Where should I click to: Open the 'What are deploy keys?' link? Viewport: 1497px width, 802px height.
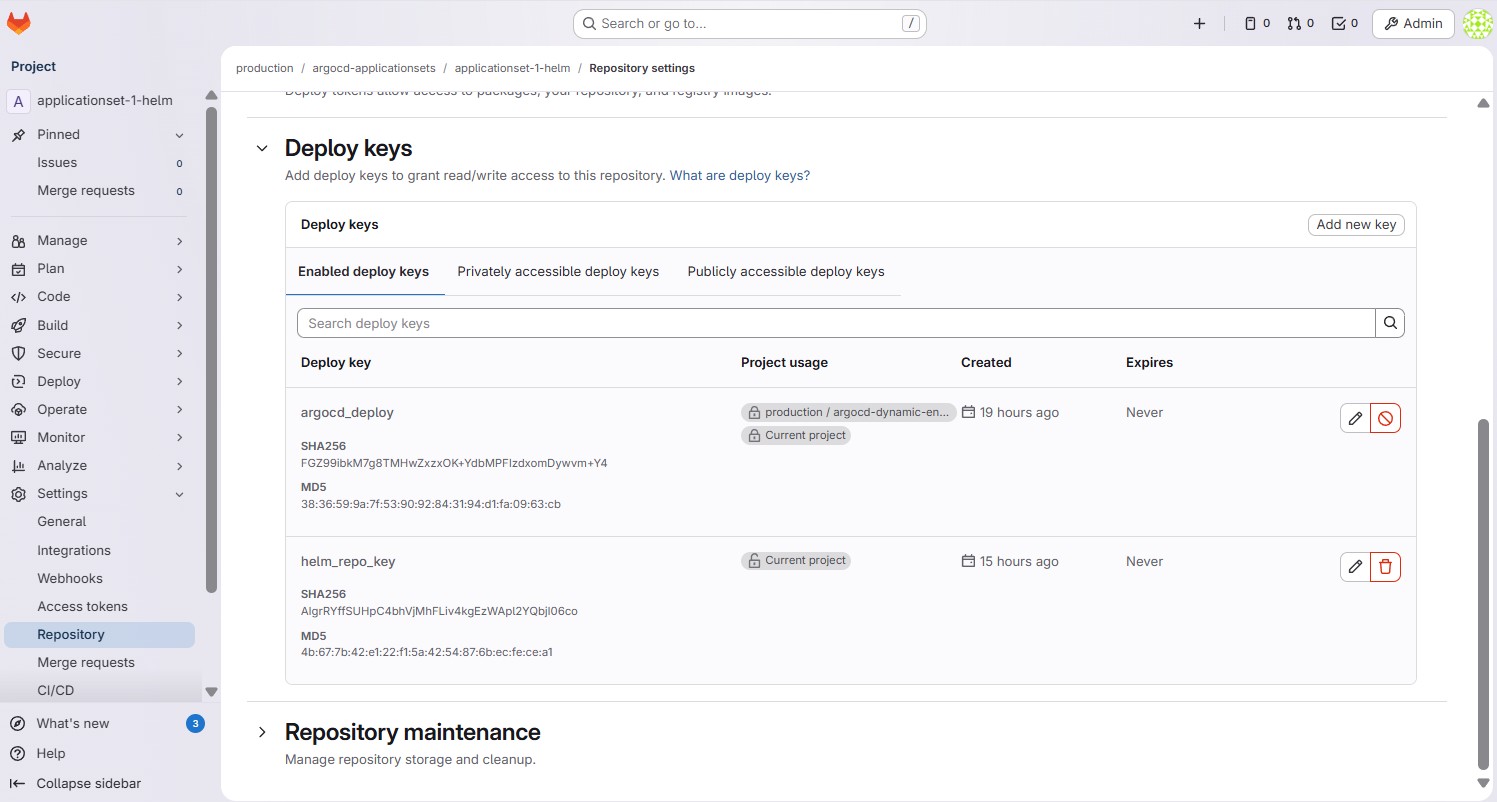(739, 175)
